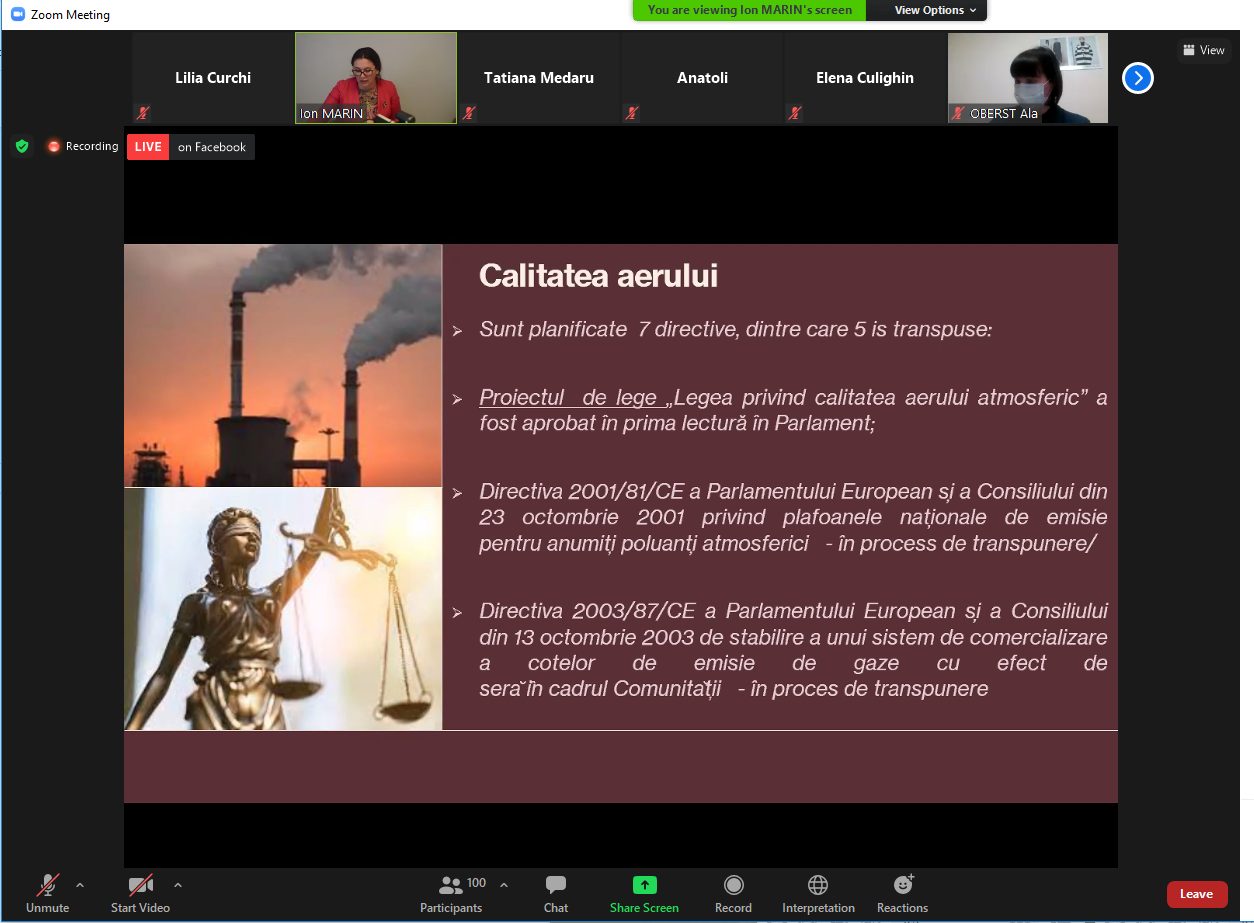This screenshot has height=923, width=1254.
Task: Click the Start Video camera icon
Action: [x=140, y=885]
